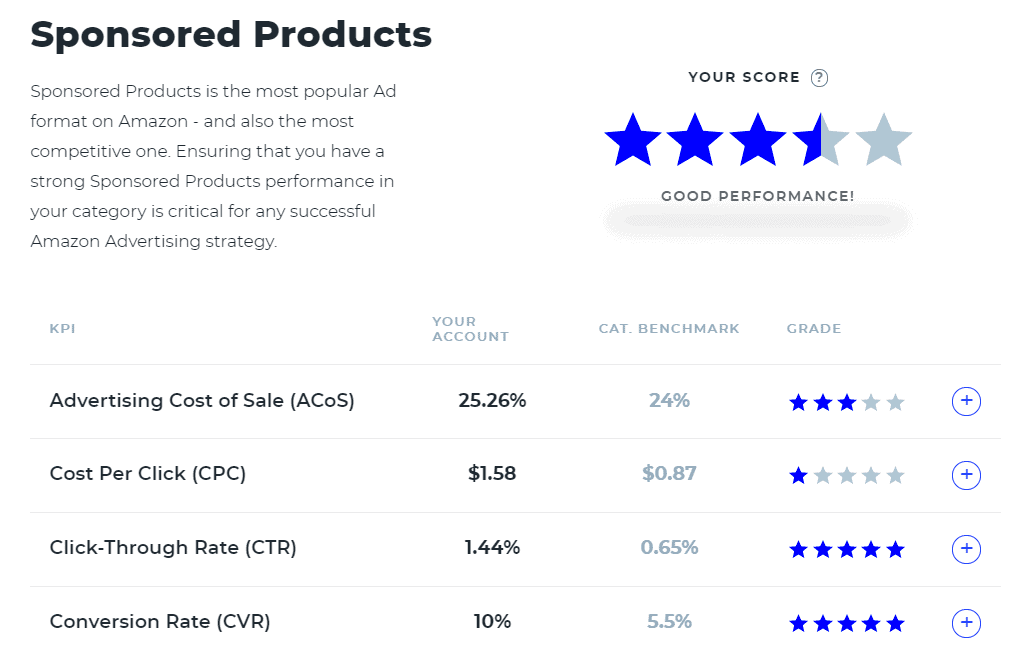Viewport: 1036px width, 654px height.
Task: Click the blurred bar under Good Performance
Action: click(757, 221)
